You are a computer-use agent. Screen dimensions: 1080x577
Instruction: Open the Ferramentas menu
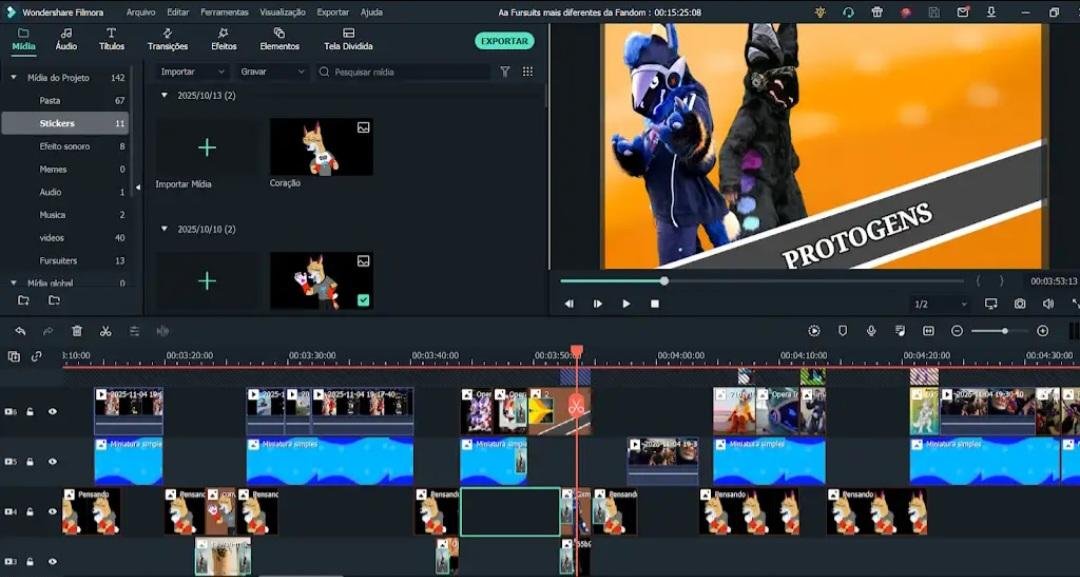tap(224, 12)
